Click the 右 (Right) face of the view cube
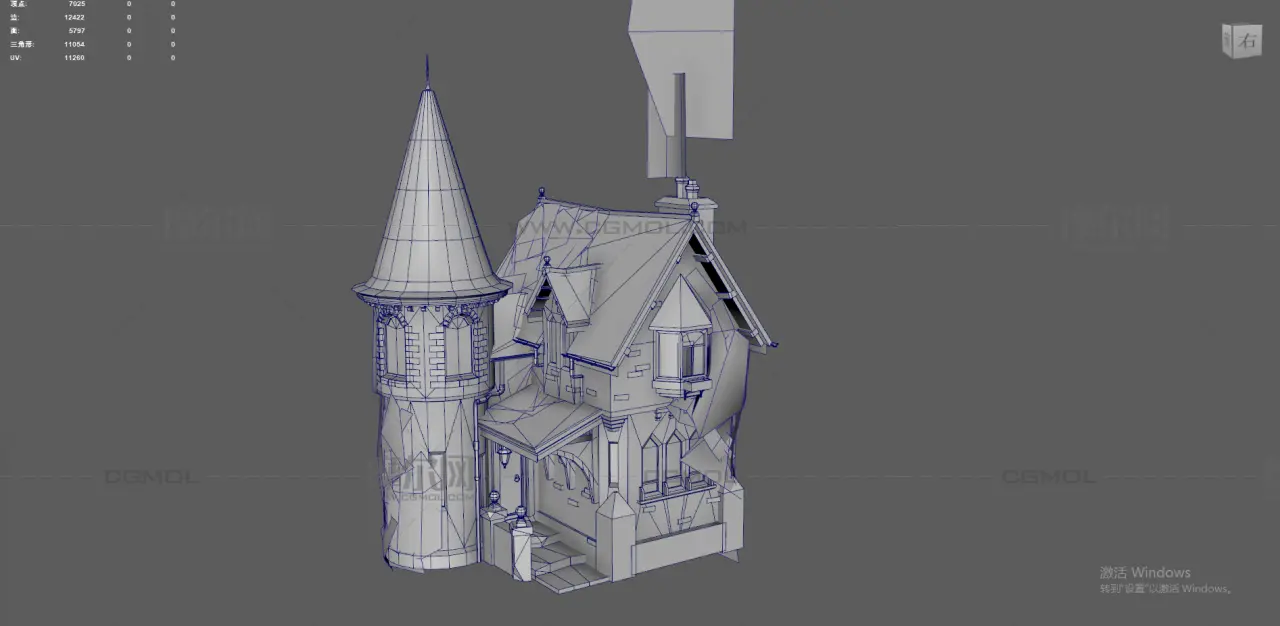The height and width of the screenshot is (626, 1280). [x=1247, y=42]
